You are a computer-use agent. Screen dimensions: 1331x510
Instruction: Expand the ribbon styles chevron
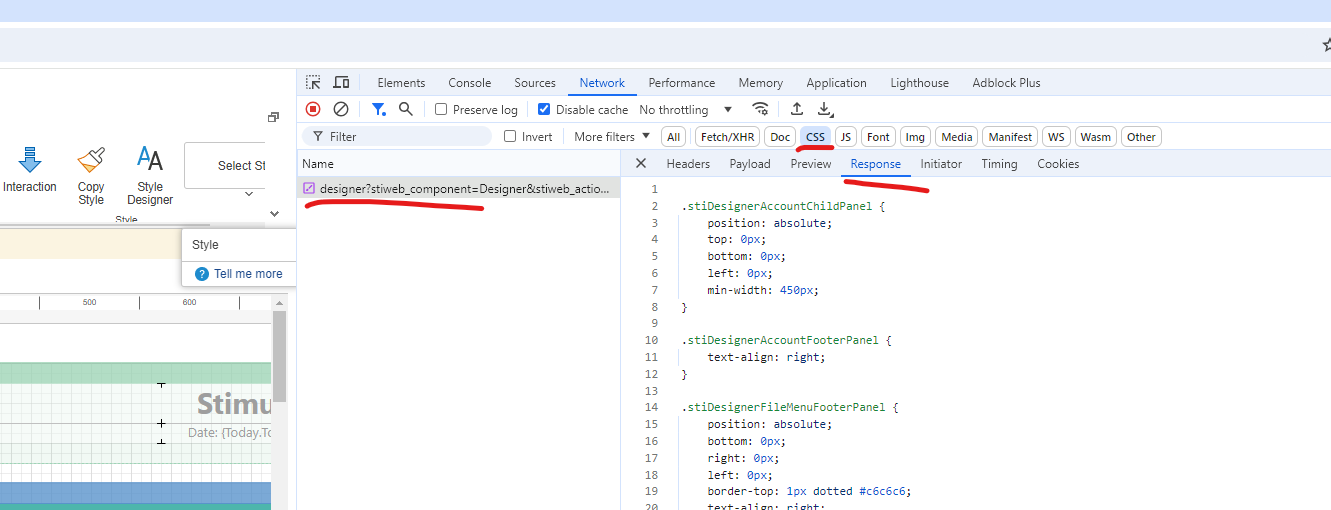[275, 213]
